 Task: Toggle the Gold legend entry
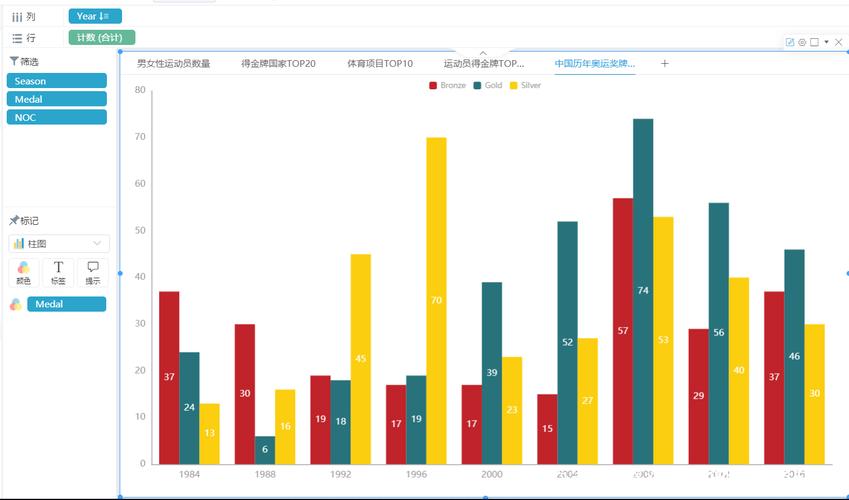[487, 85]
